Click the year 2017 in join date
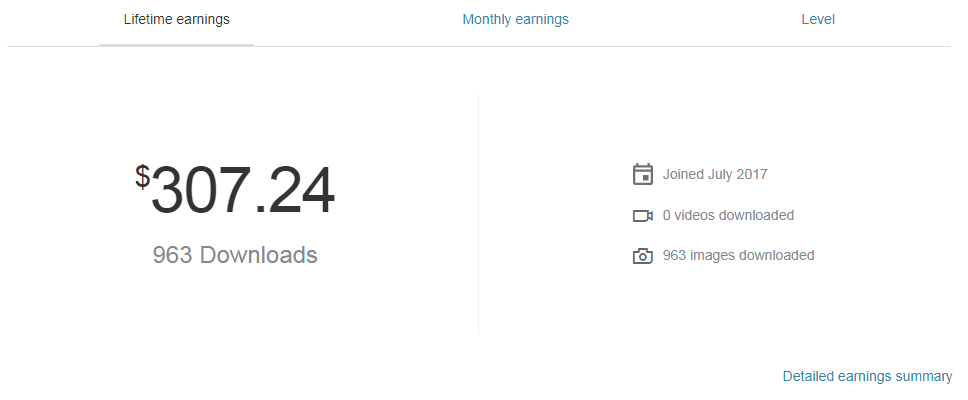Image resolution: width=968 pixels, height=400 pixels. 753,174
